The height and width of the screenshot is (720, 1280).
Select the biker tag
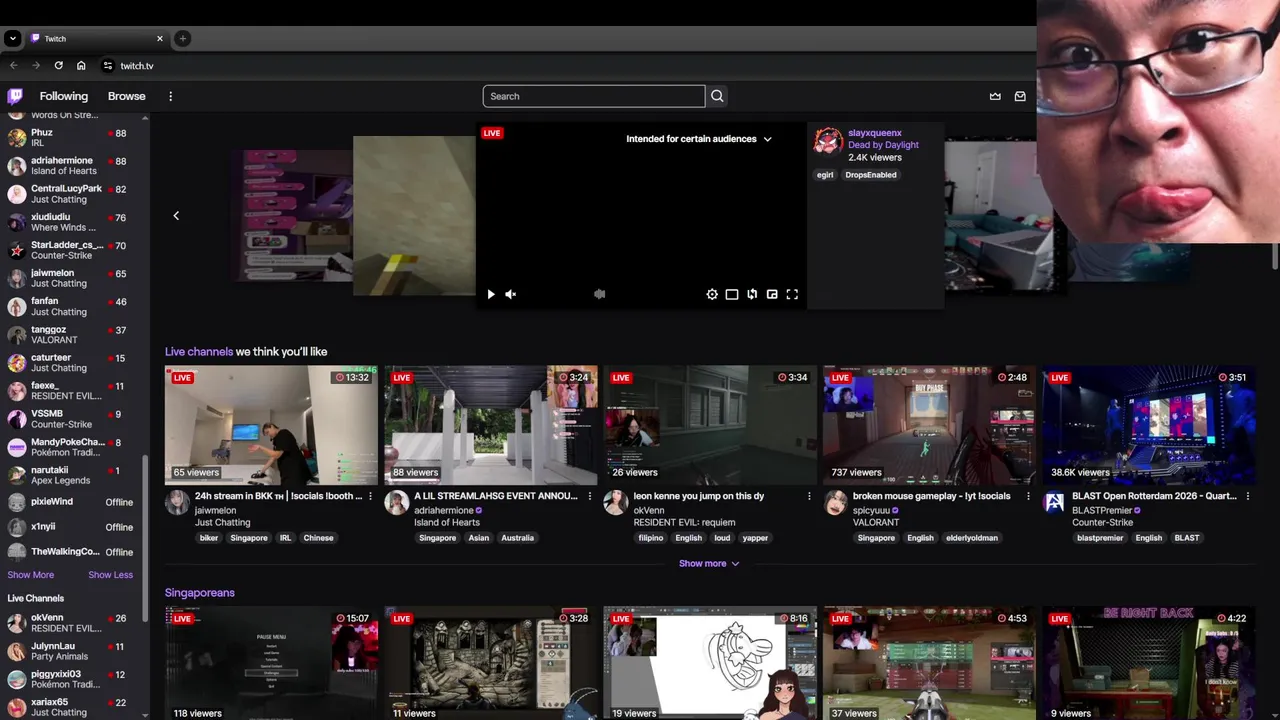point(209,538)
